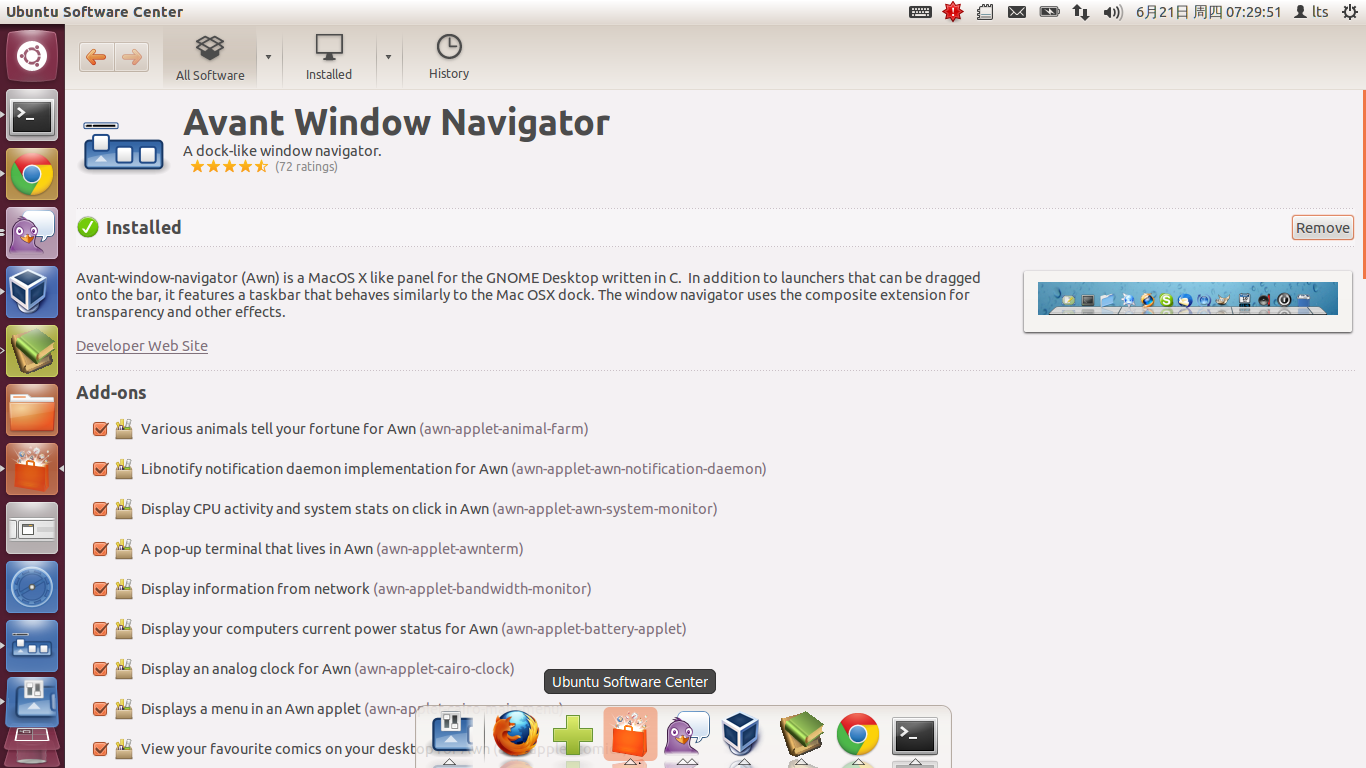Click Ubuntu Software Center in Unity launcher
1366x768 pixels.
(32, 470)
